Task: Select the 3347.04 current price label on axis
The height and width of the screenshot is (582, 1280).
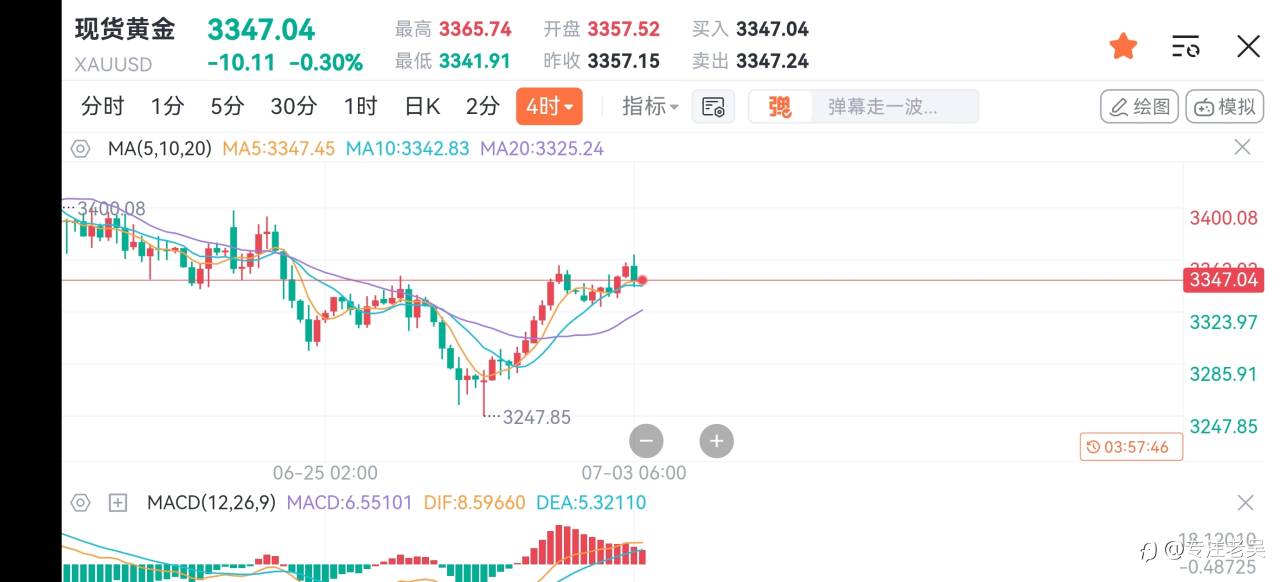Action: point(1221,280)
